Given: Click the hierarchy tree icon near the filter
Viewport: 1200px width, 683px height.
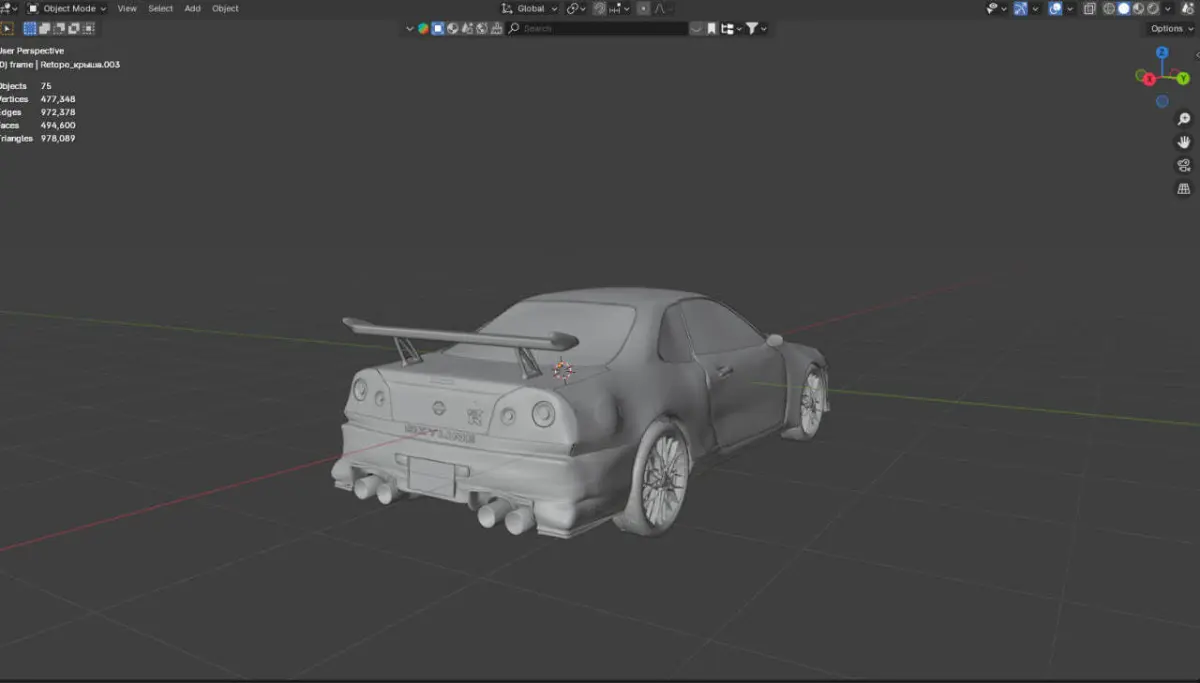Looking at the screenshot, I should tap(727, 29).
